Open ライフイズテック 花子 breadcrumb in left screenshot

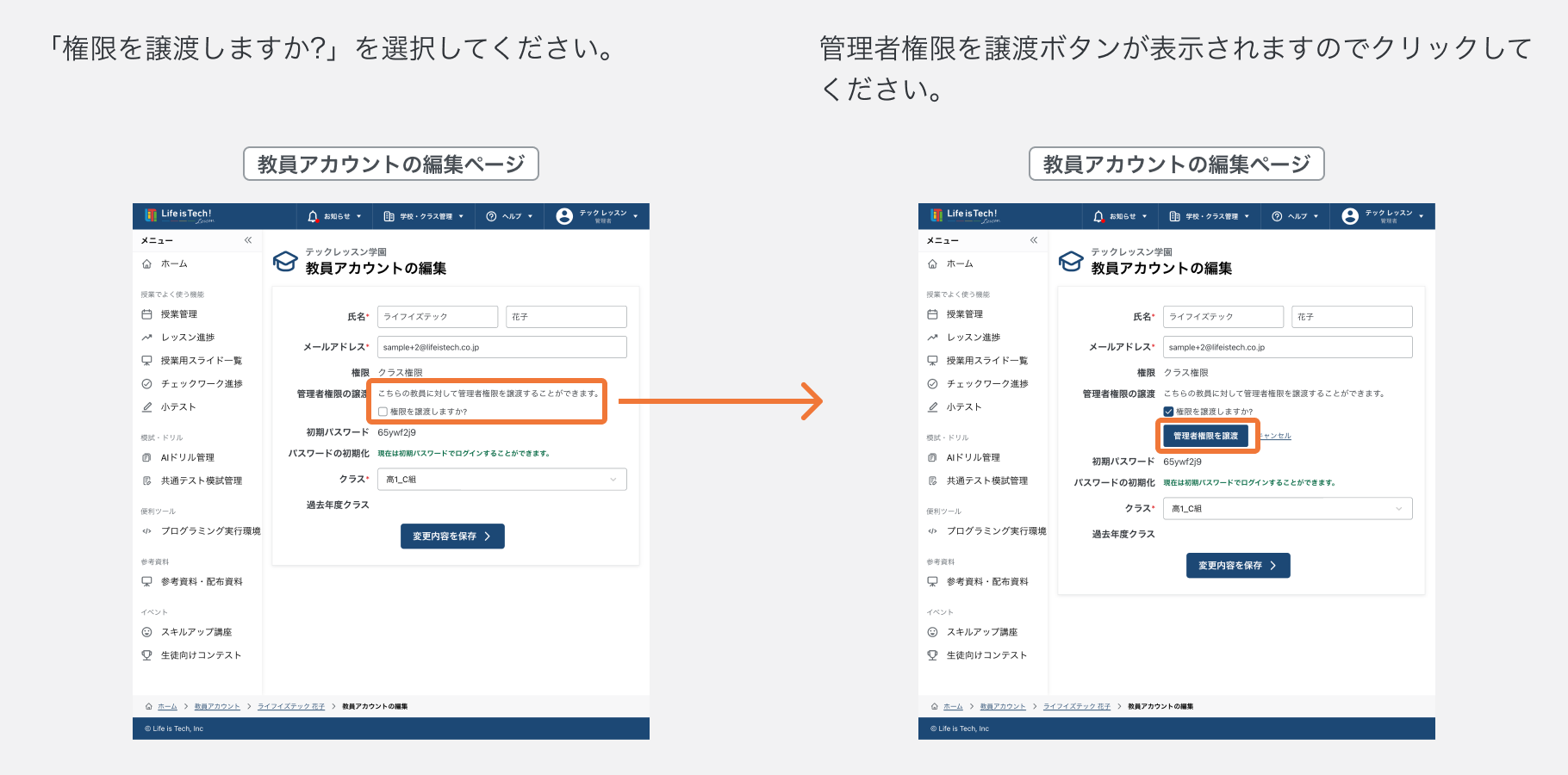point(291,706)
